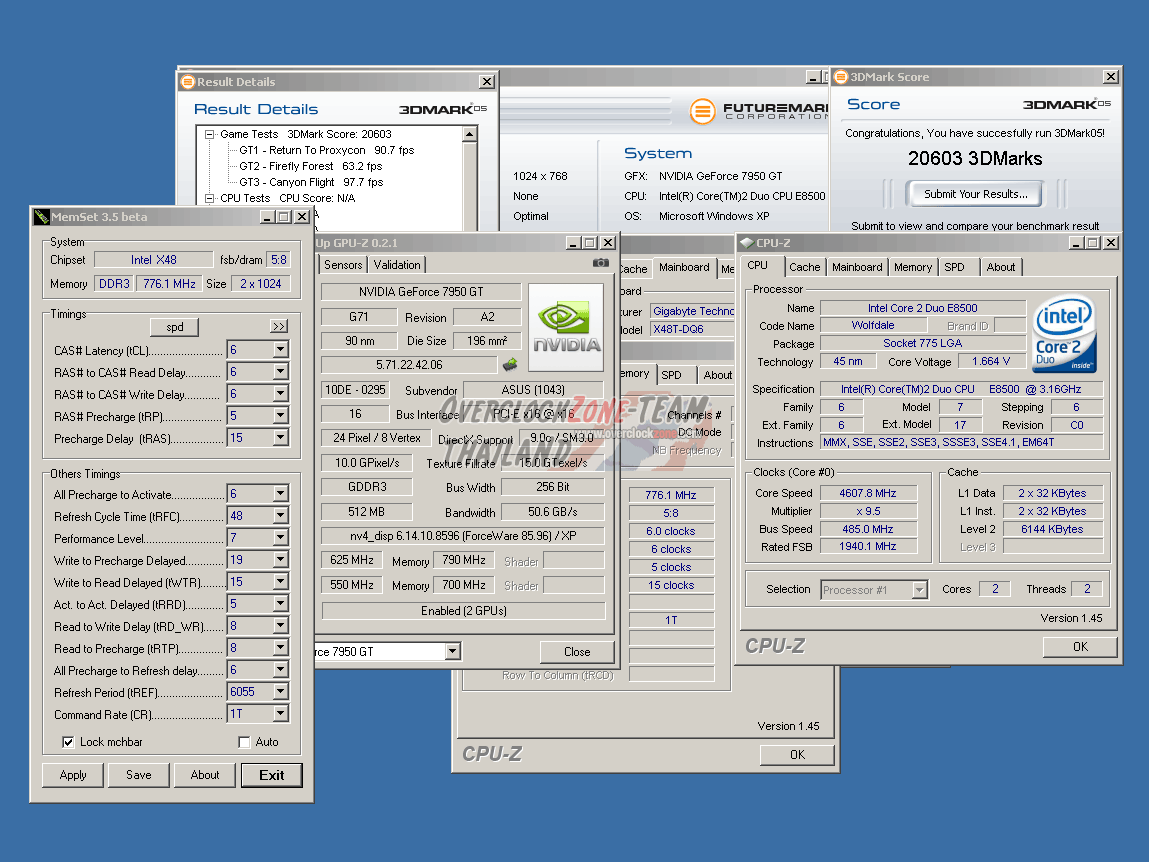Click the CPU-Z title bar icon

[x=747, y=243]
